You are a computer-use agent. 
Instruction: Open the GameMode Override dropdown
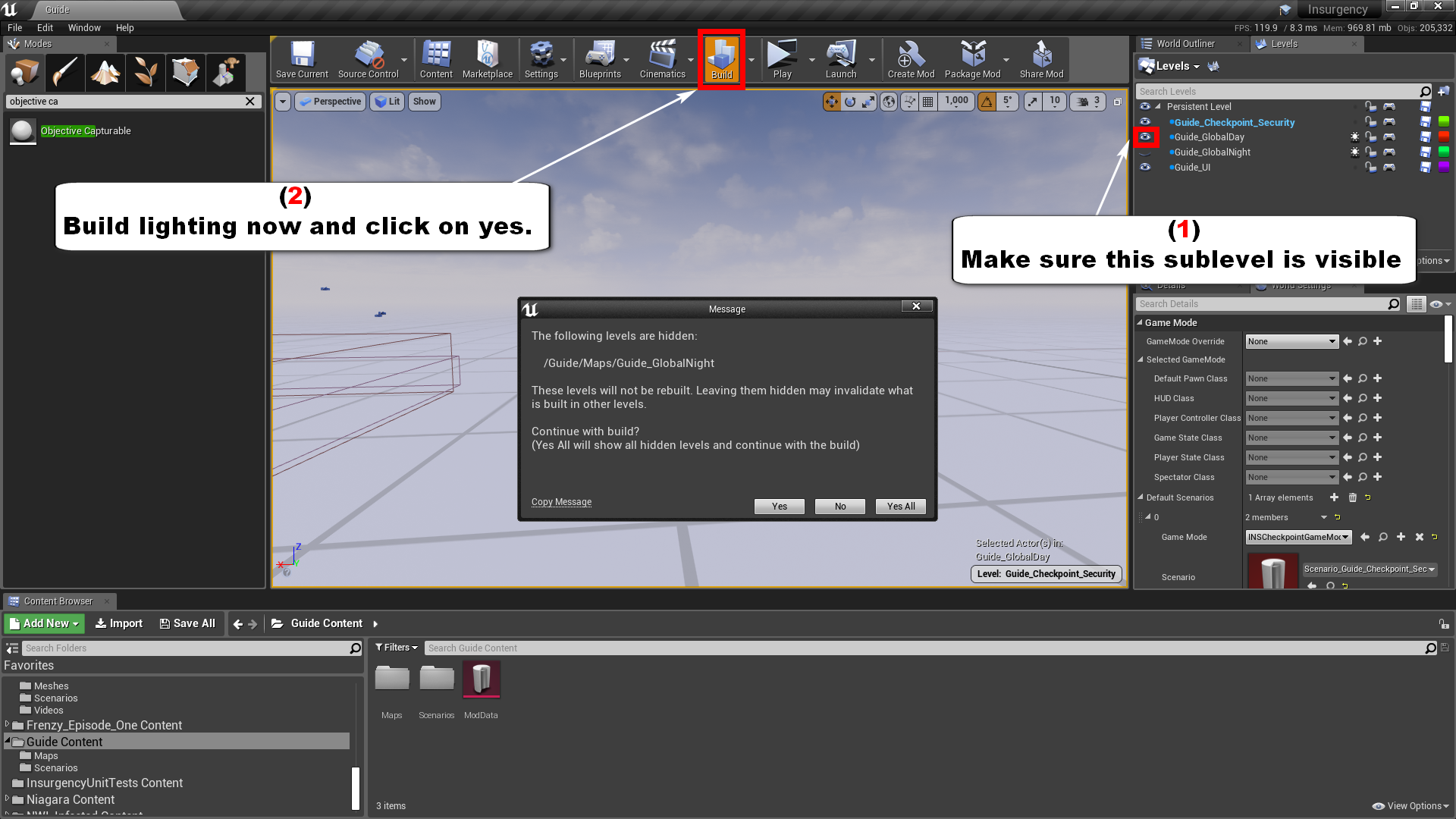1292,342
